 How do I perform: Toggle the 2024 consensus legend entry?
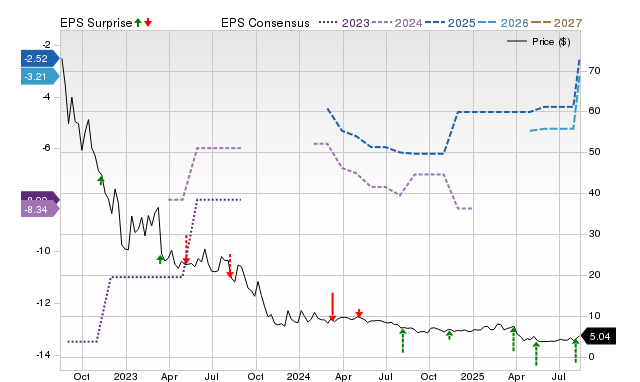click(397, 23)
